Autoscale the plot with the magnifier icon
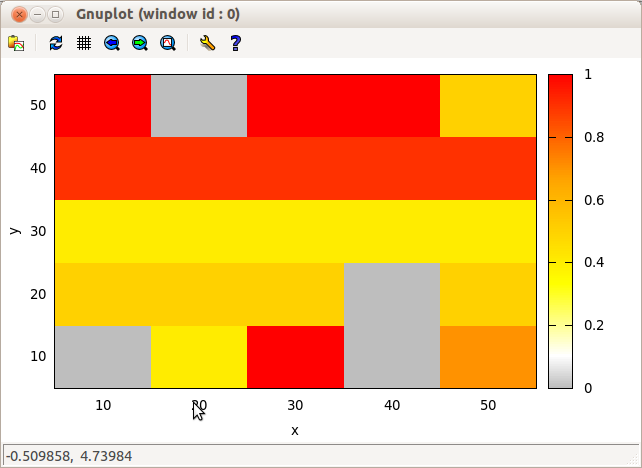Image resolution: width=642 pixels, height=468 pixels. click(168, 43)
